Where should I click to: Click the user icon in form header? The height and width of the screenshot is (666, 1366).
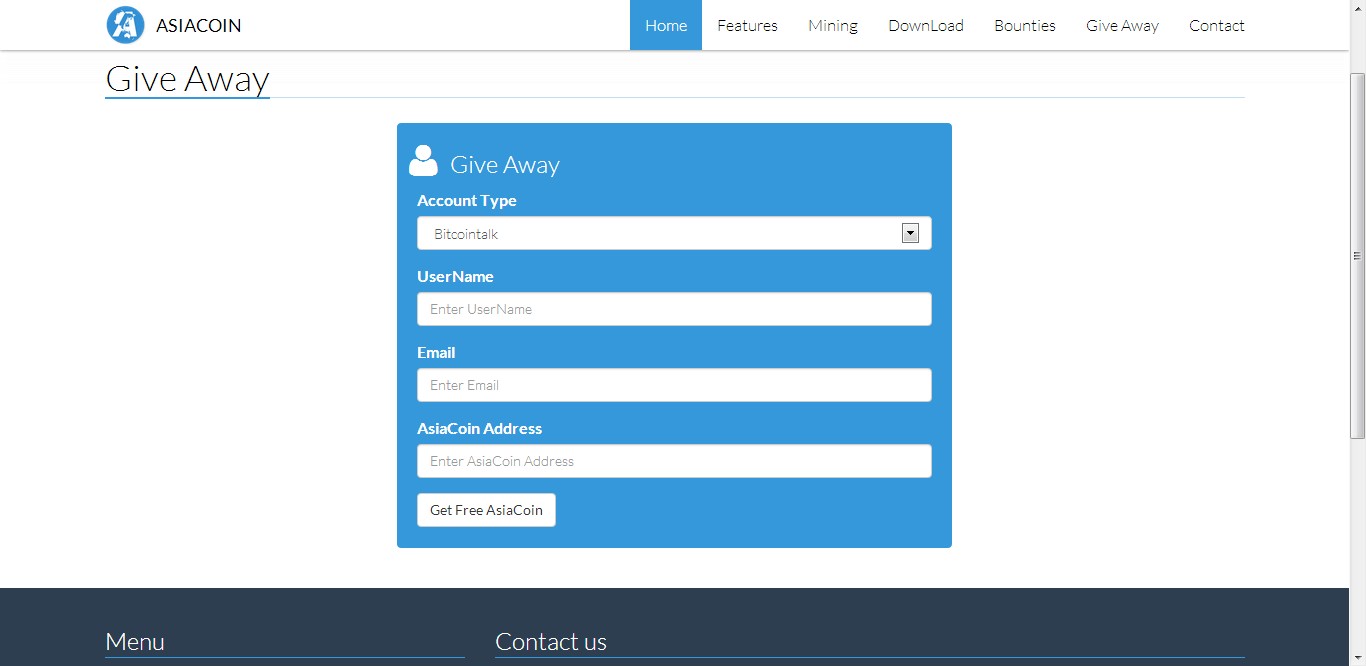pyautogui.click(x=423, y=161)
